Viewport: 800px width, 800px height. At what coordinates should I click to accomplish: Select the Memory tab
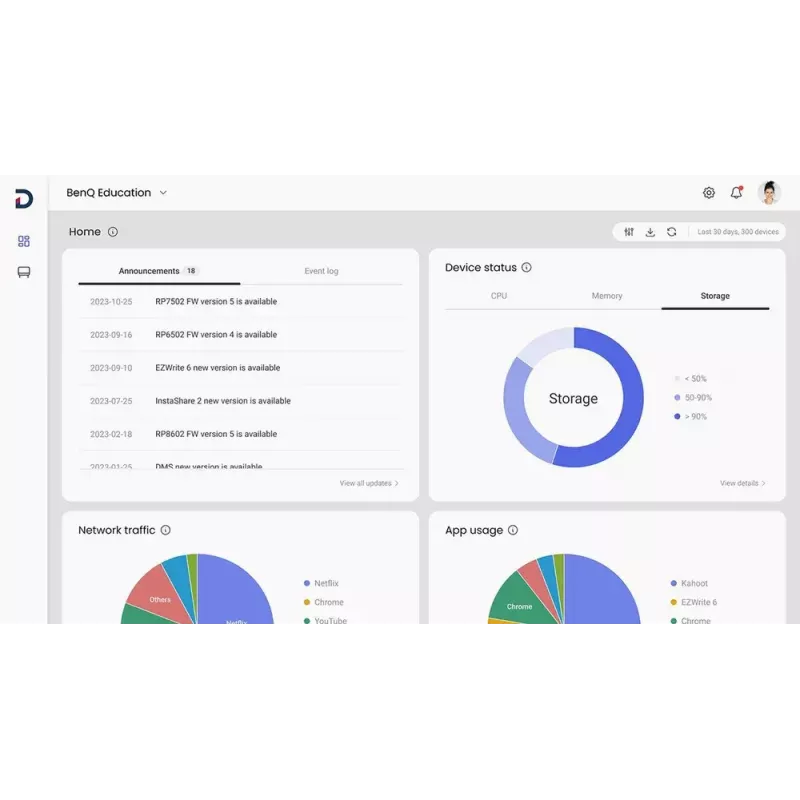pos(607,296)
